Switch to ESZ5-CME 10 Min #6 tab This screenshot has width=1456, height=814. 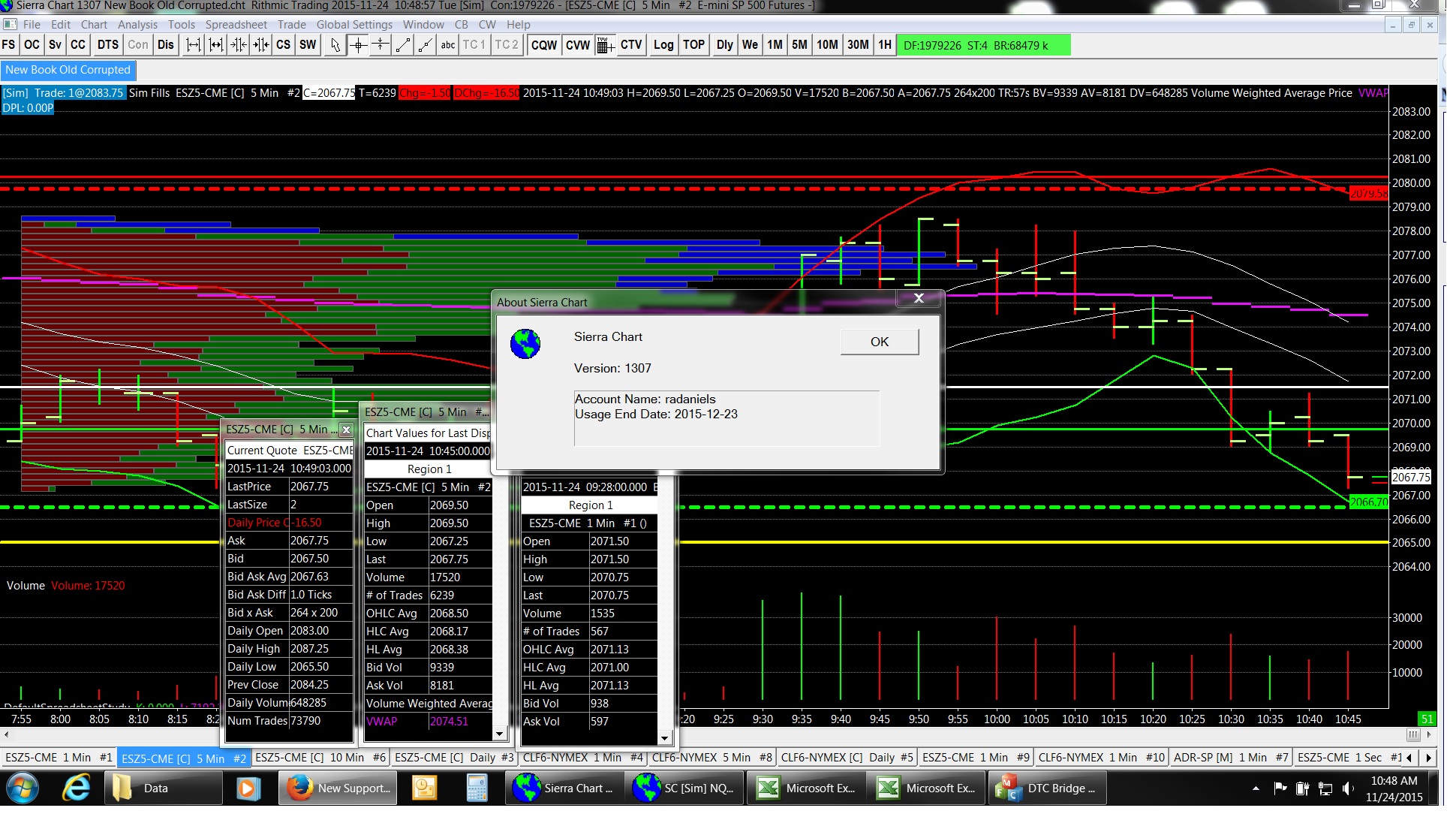click(x=320, y=758)
